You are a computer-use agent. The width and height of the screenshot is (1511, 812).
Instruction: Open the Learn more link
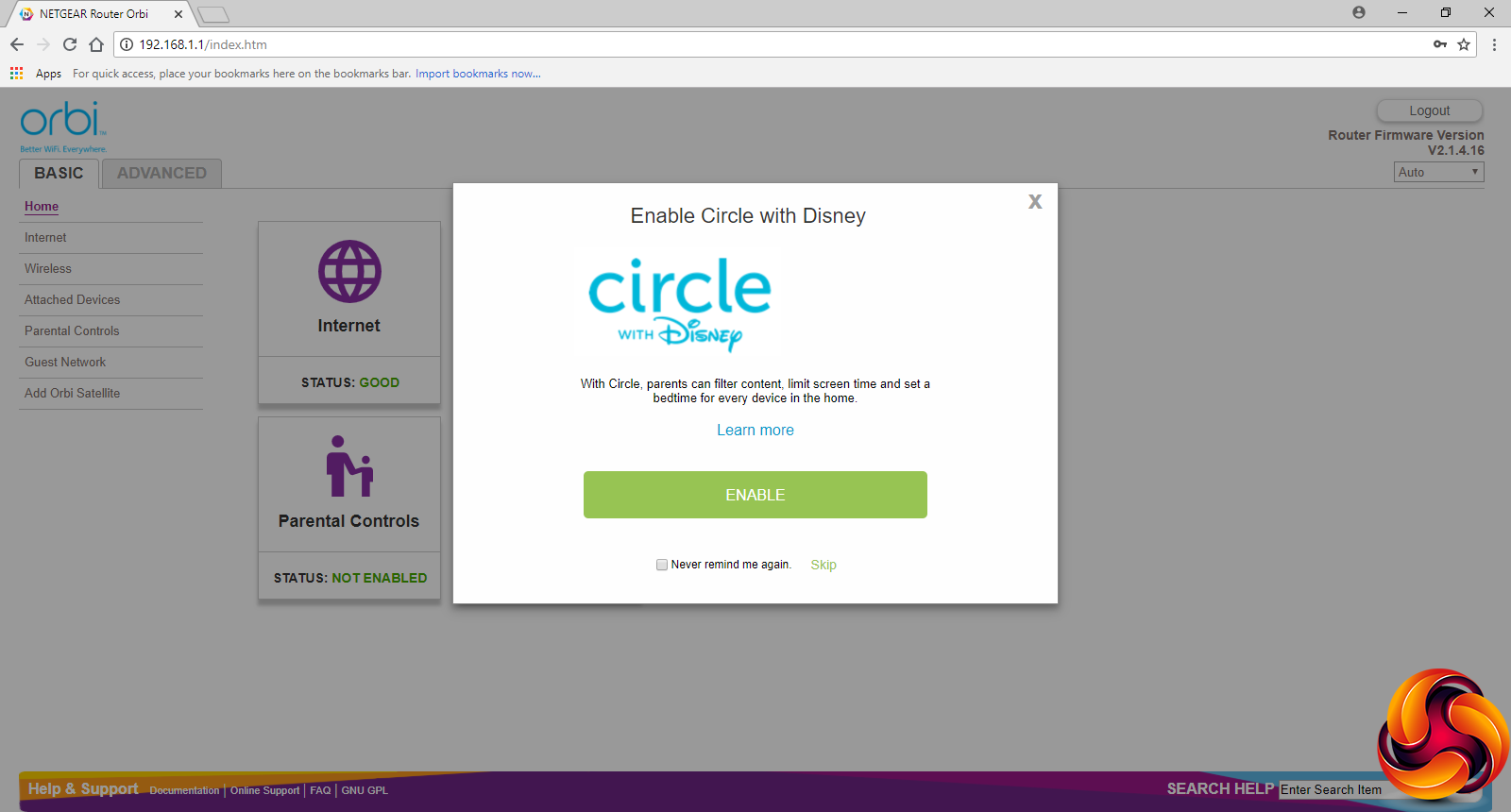point(755,431)
